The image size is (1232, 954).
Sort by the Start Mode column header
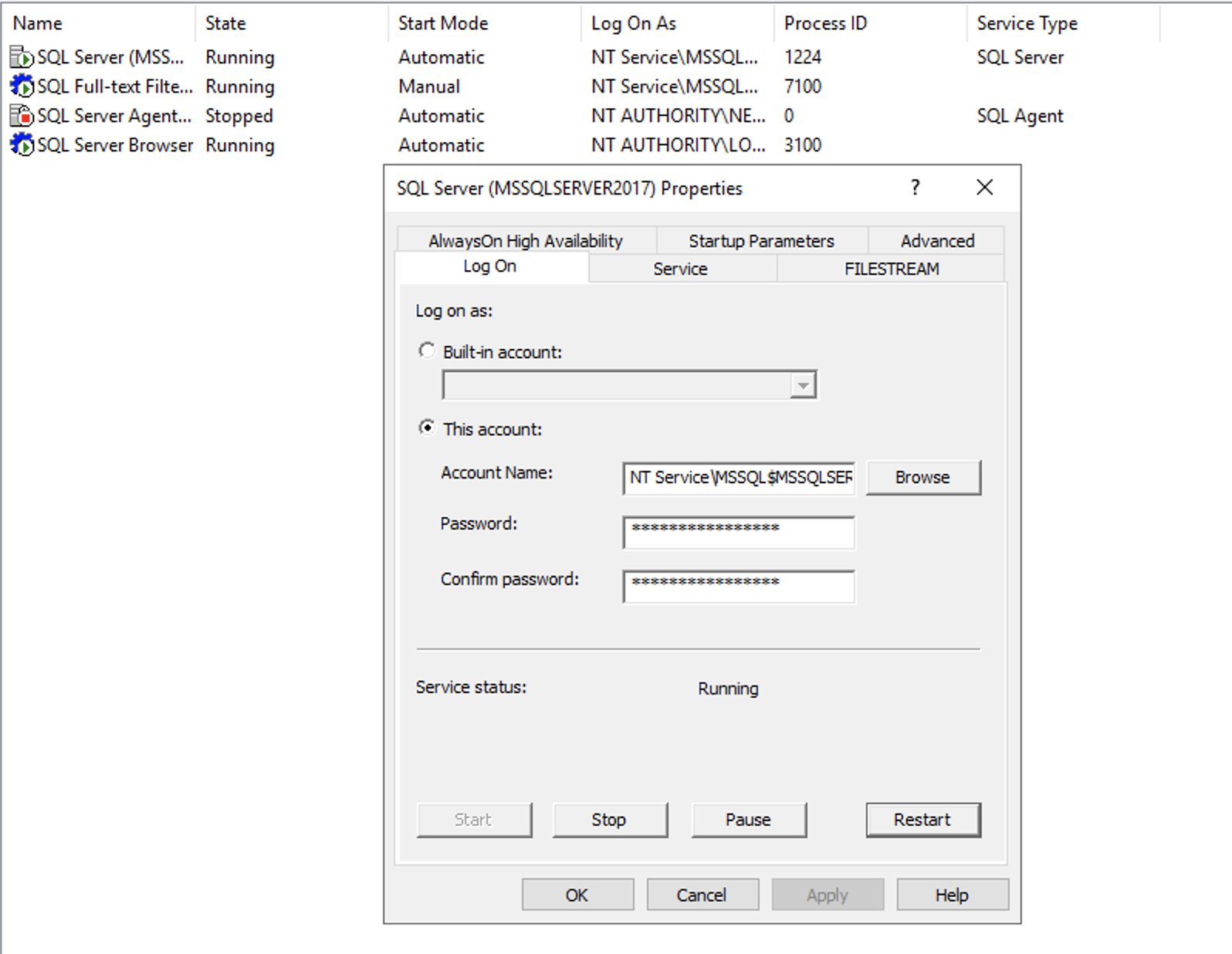(485, 23)
